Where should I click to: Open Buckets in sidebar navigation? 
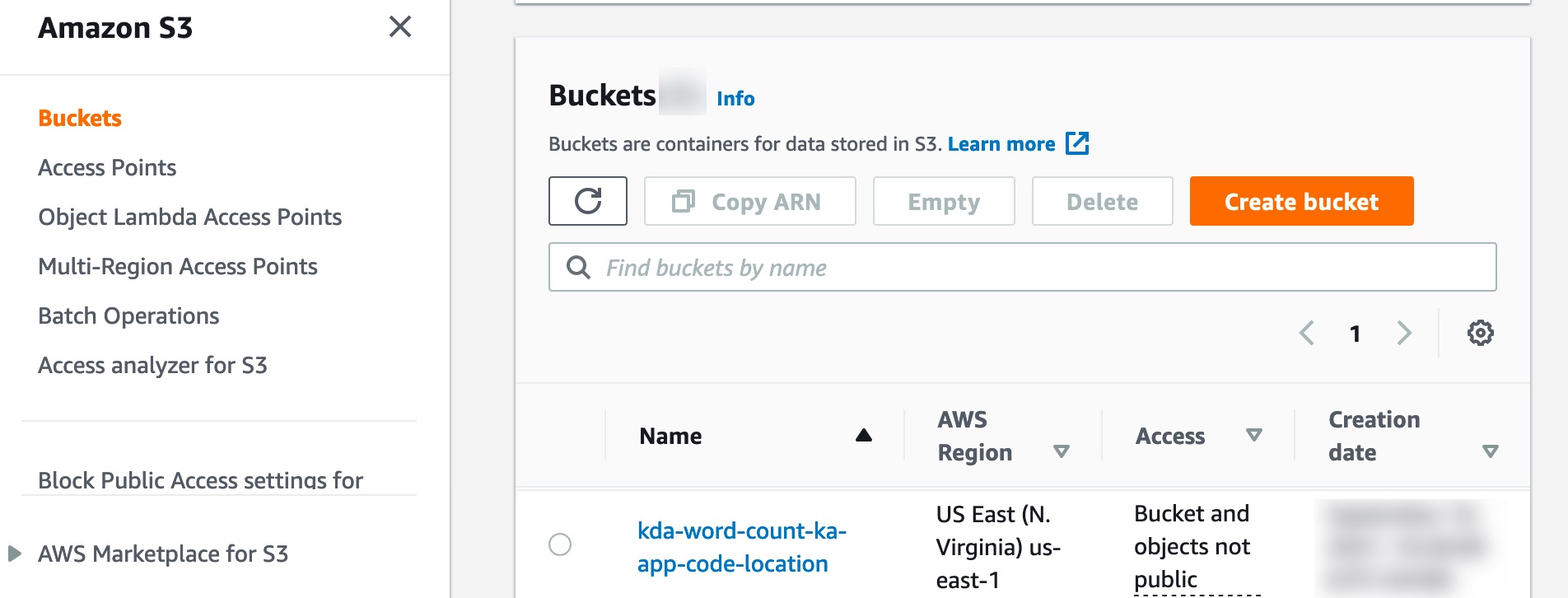(x=80, y=119)
